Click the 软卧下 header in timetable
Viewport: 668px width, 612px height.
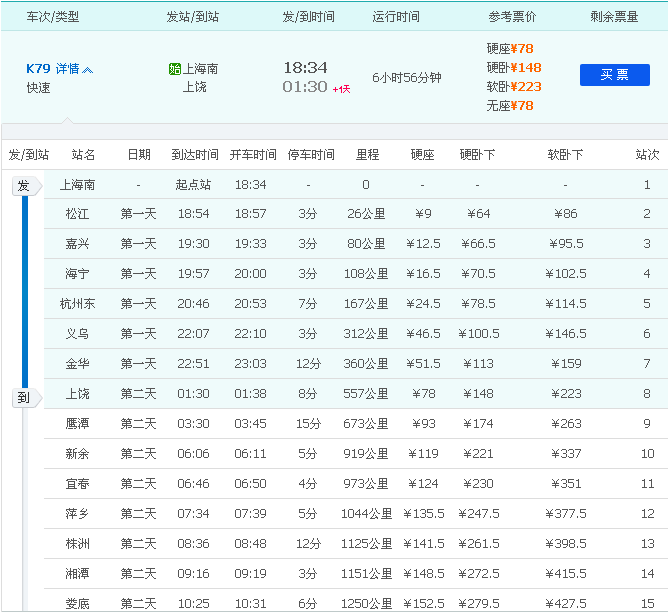pos(565,154)
